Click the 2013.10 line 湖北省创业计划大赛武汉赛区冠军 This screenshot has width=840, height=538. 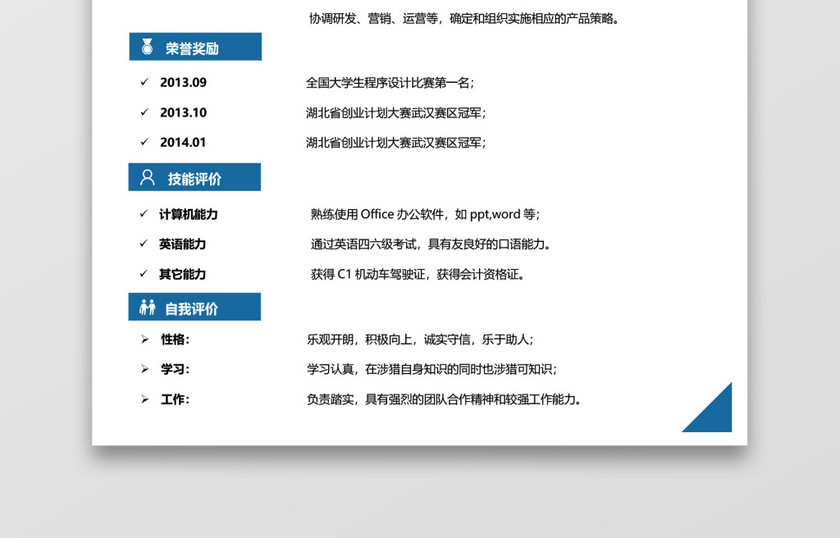pyautogui.click(x=396, y=113)
